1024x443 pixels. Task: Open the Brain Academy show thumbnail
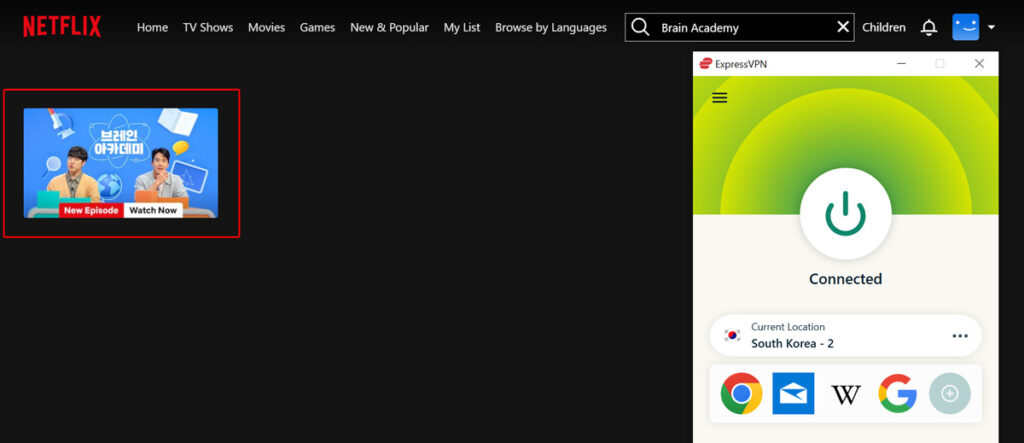[121, 163]
